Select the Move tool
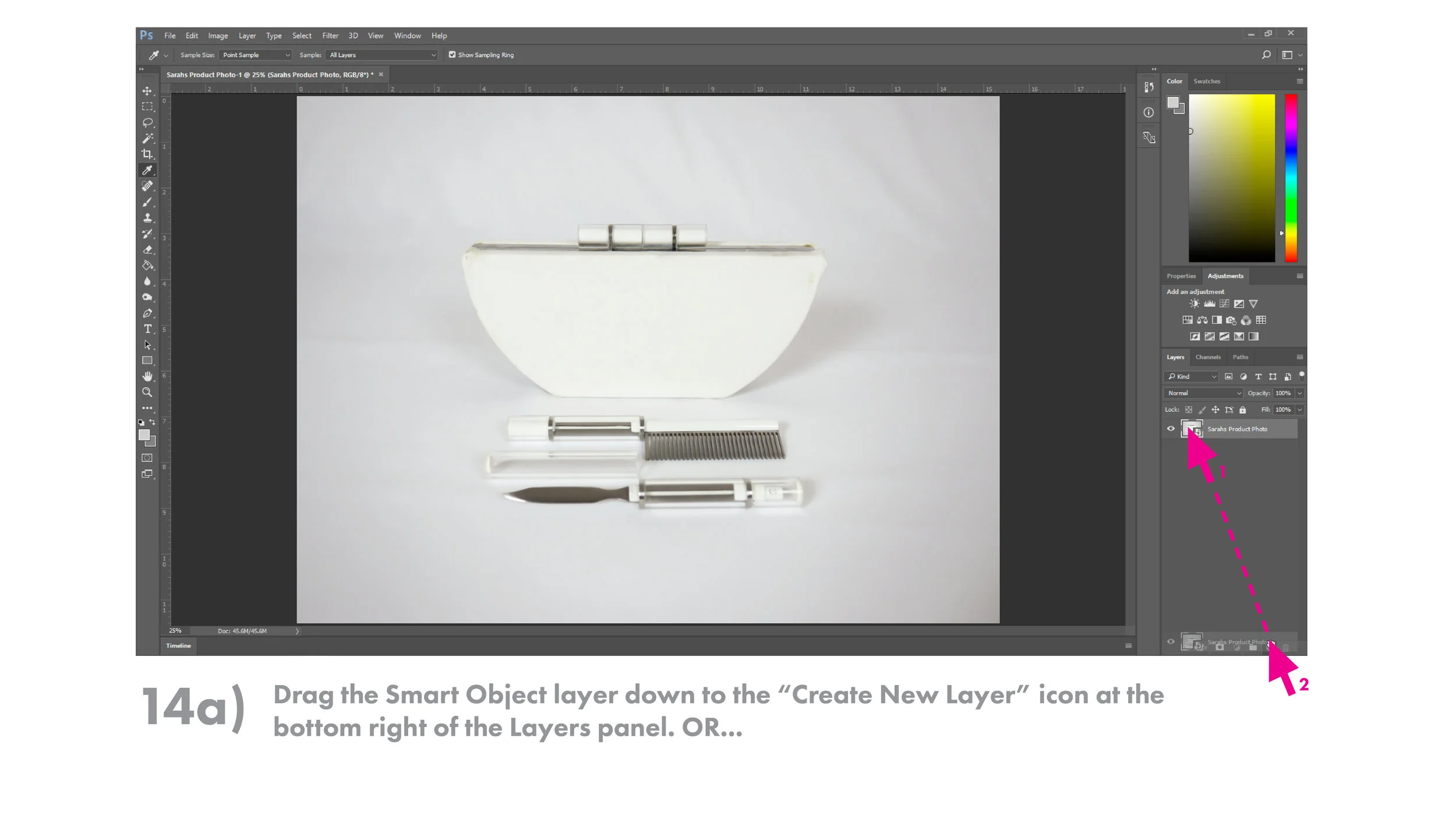The image size is (1456, 819). point(147,91)
